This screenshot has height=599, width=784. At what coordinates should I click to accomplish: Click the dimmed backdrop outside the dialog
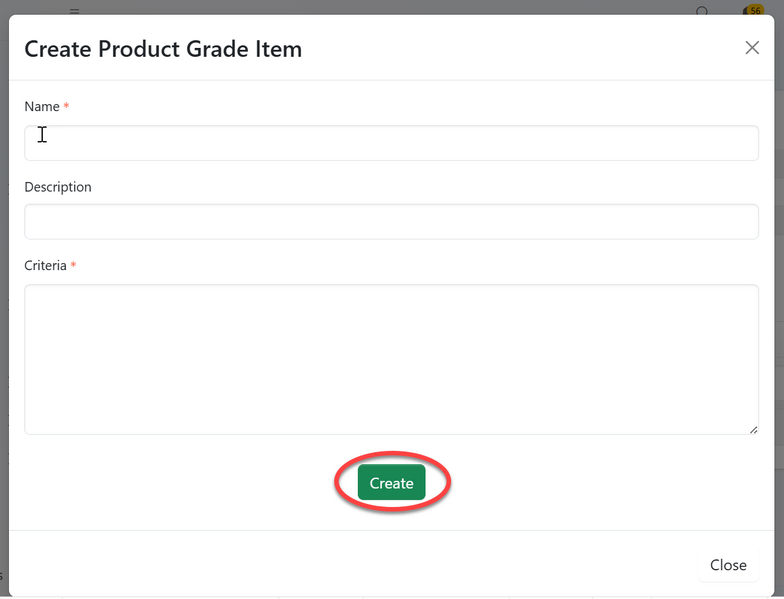pyautogui.click(x=4, y=300)
